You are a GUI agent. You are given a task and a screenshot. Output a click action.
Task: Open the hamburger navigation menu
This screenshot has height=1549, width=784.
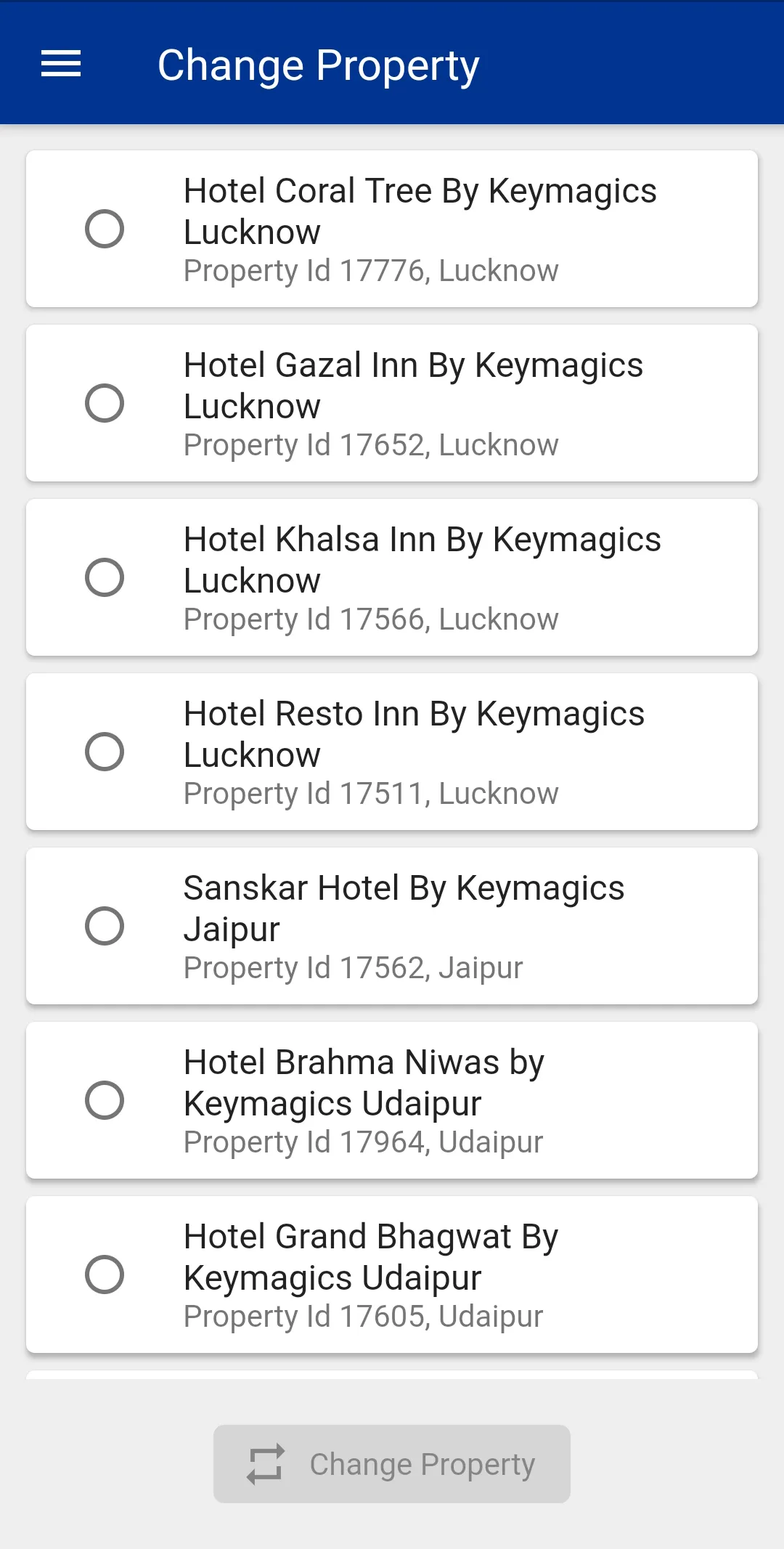[61, 64]
